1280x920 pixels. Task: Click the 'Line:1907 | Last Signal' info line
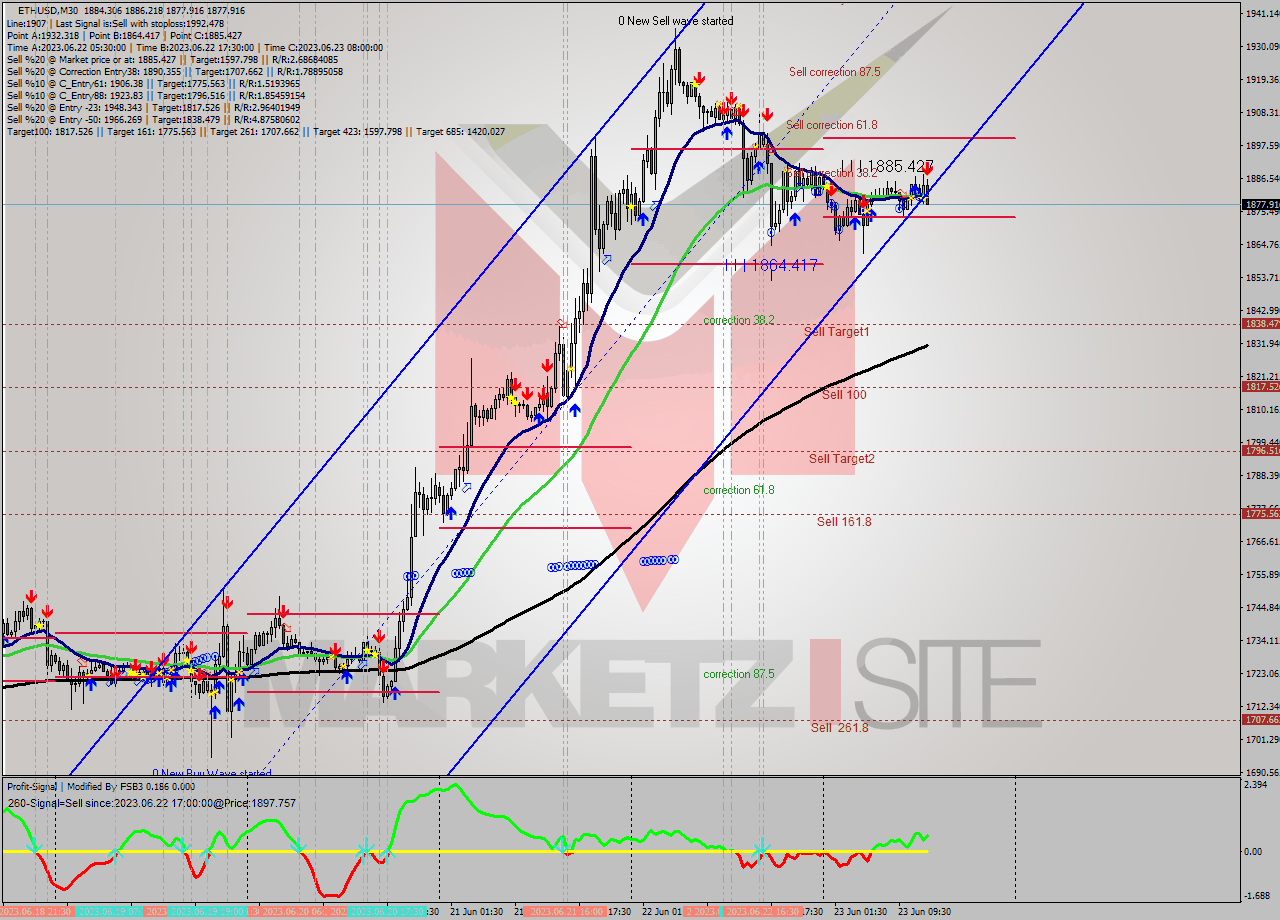pyautogui.click(x=115, y=23)
